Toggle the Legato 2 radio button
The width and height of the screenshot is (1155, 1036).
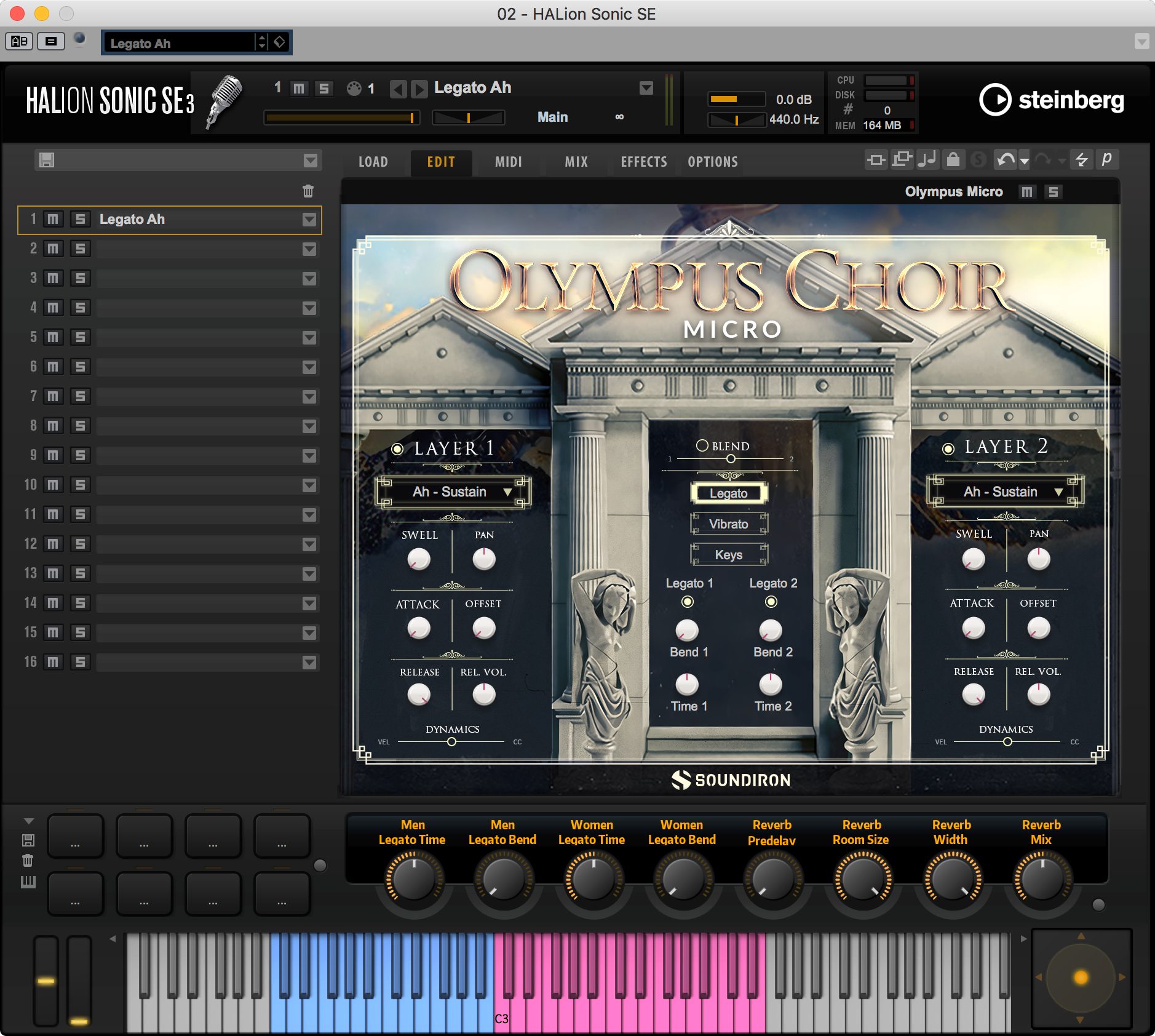pyautogui.click(x=771, y=602)
